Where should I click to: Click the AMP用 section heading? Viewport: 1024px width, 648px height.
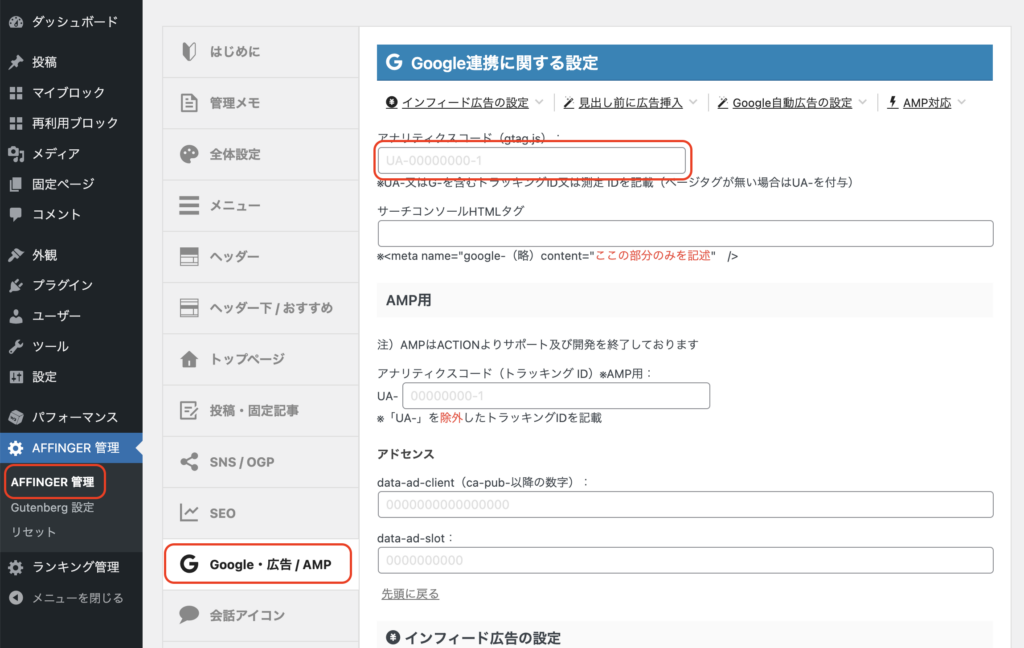409,300
